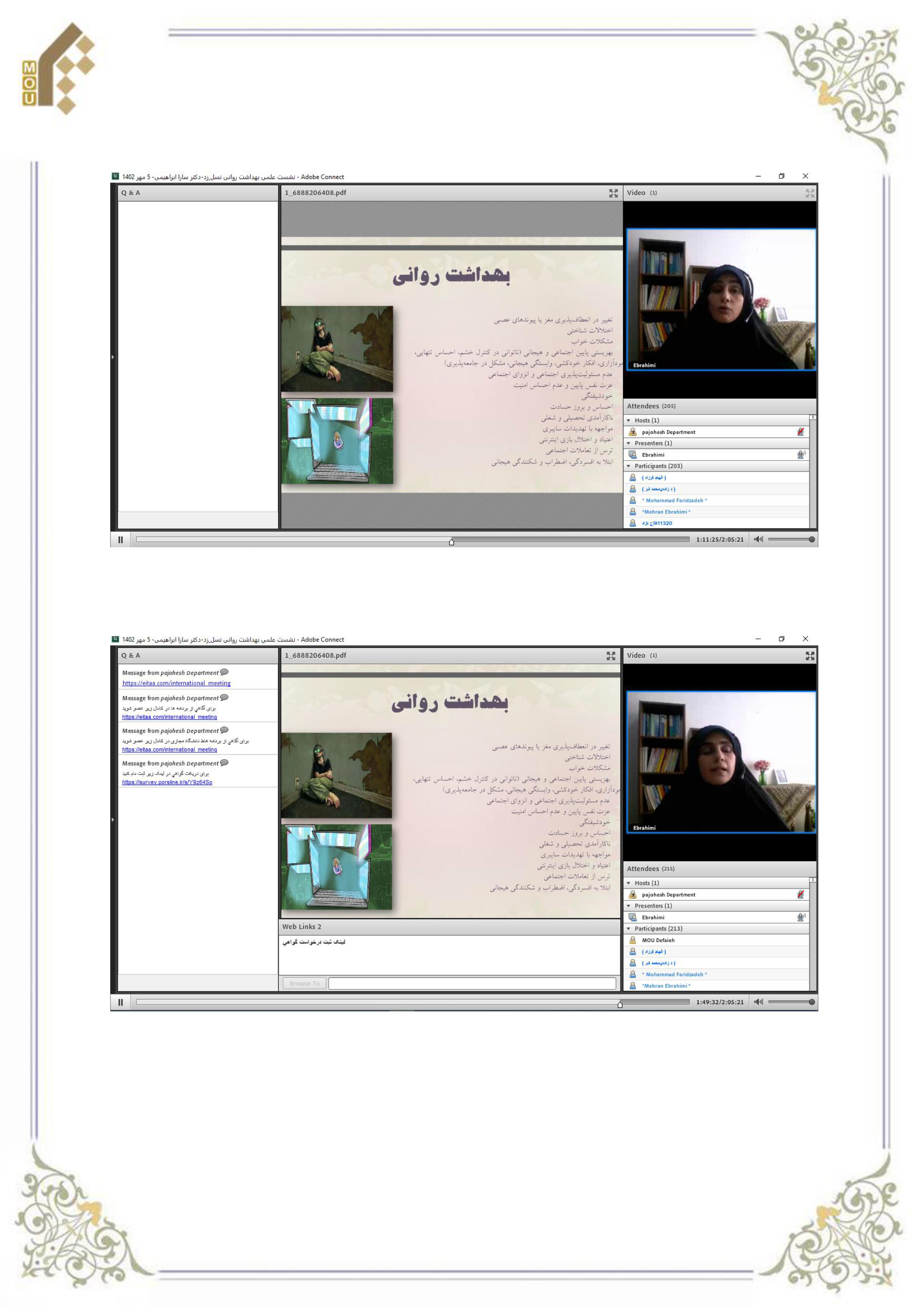The height and width of the screenshot is (1306, 924).
Task: Collapse the Participants (203) group
Action: pyautogui.click(x=629, y=466)
